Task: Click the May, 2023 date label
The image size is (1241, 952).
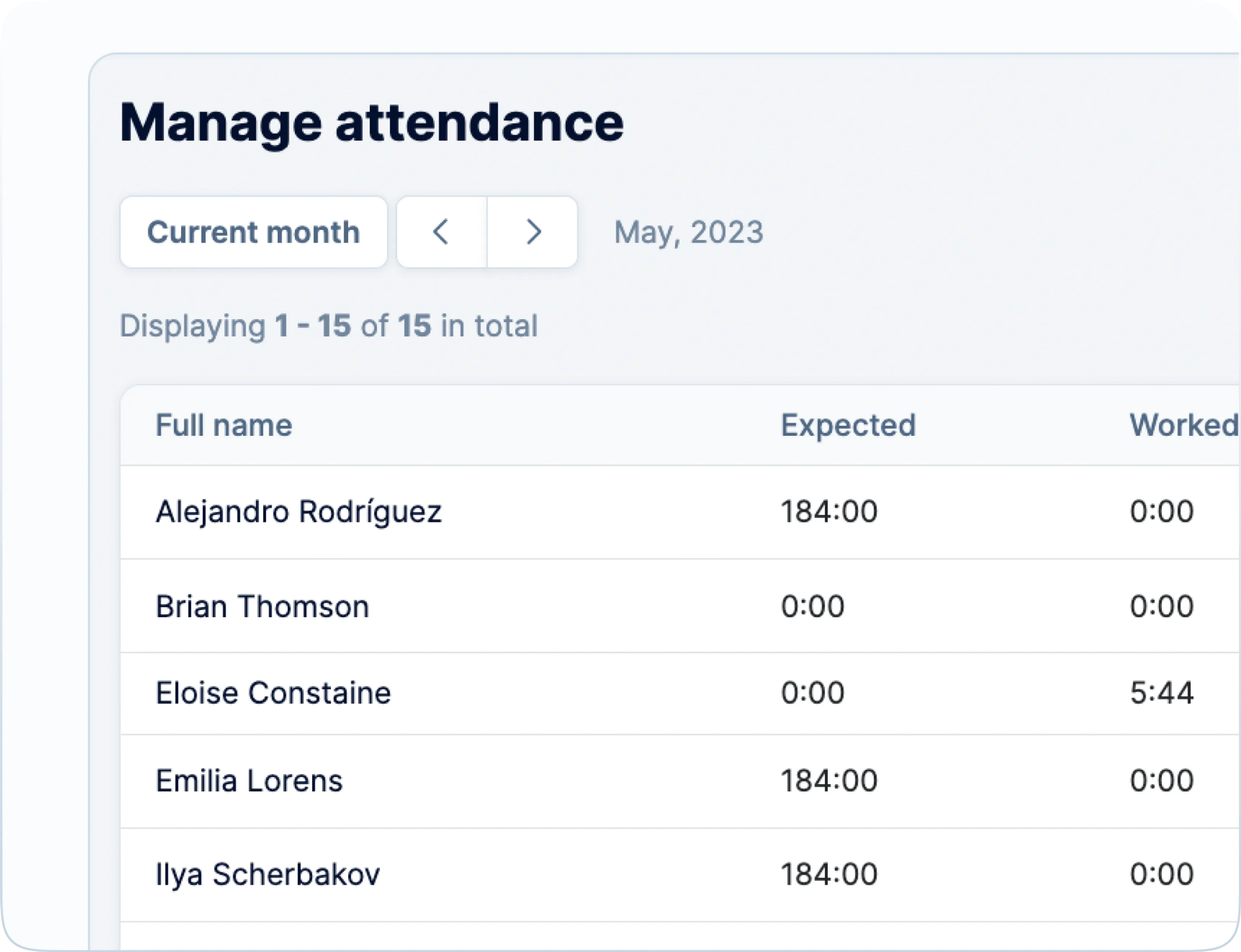Action: coord(688,232)
